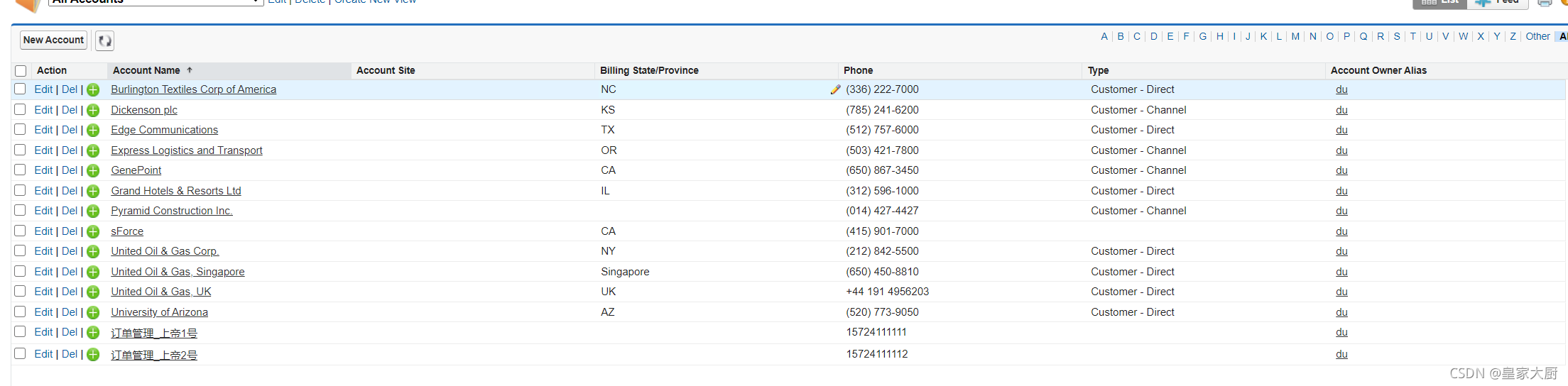The image size is (1568, 386).
Task: Filter accounts by letter M
Action: [1295, 36]
